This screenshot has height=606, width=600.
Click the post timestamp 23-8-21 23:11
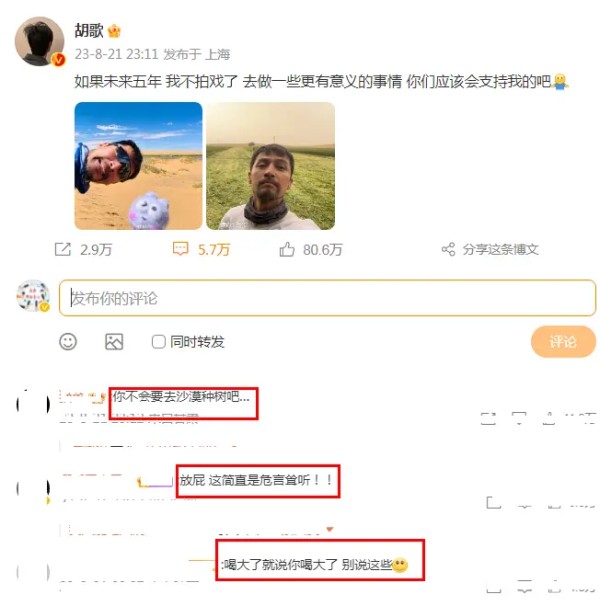click(x=116, y=54)
